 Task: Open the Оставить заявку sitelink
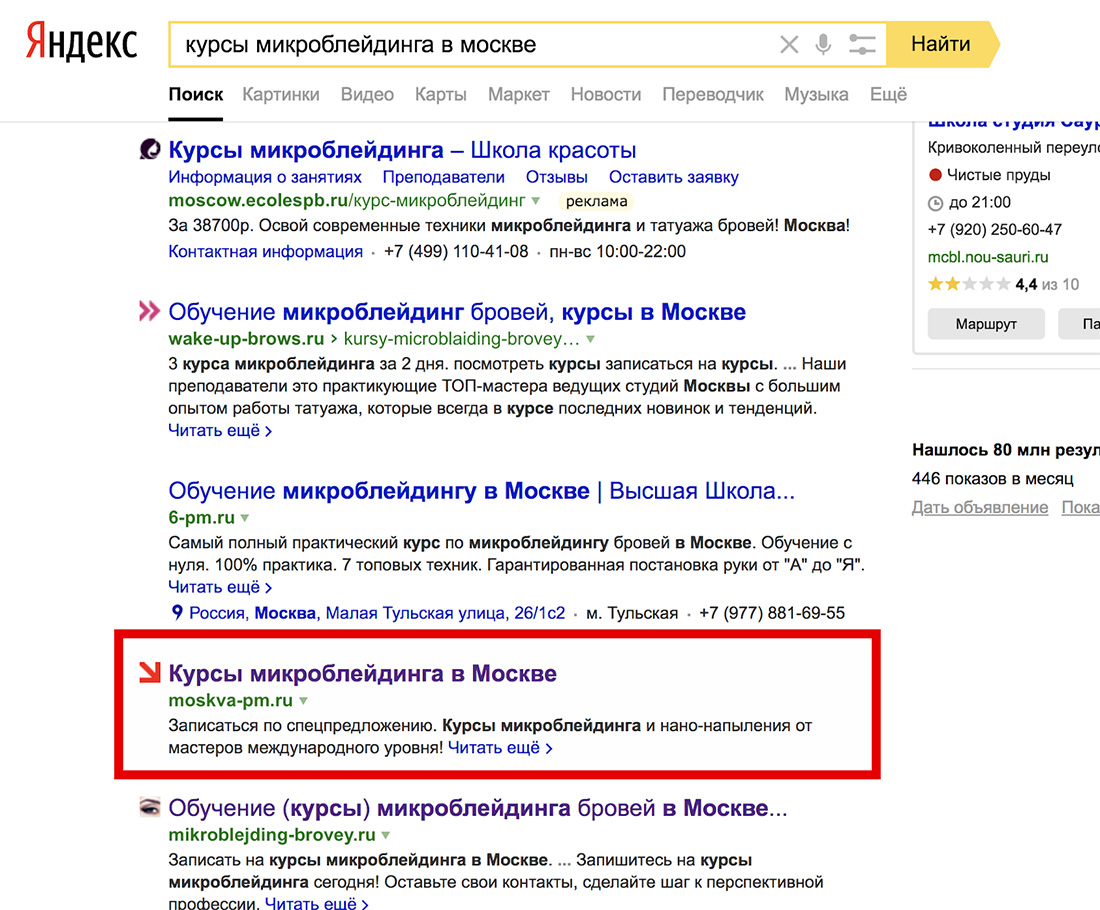(x=673, y=177)
